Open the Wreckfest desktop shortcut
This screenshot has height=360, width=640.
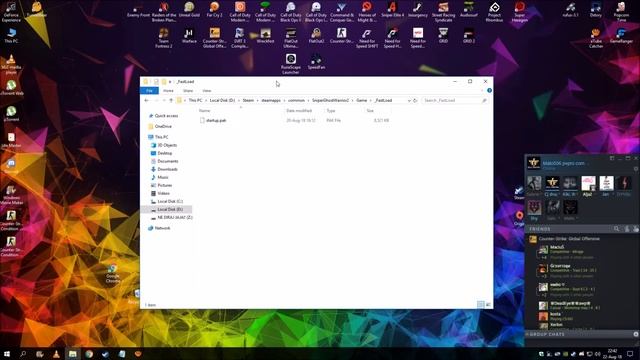coord(265,36)
